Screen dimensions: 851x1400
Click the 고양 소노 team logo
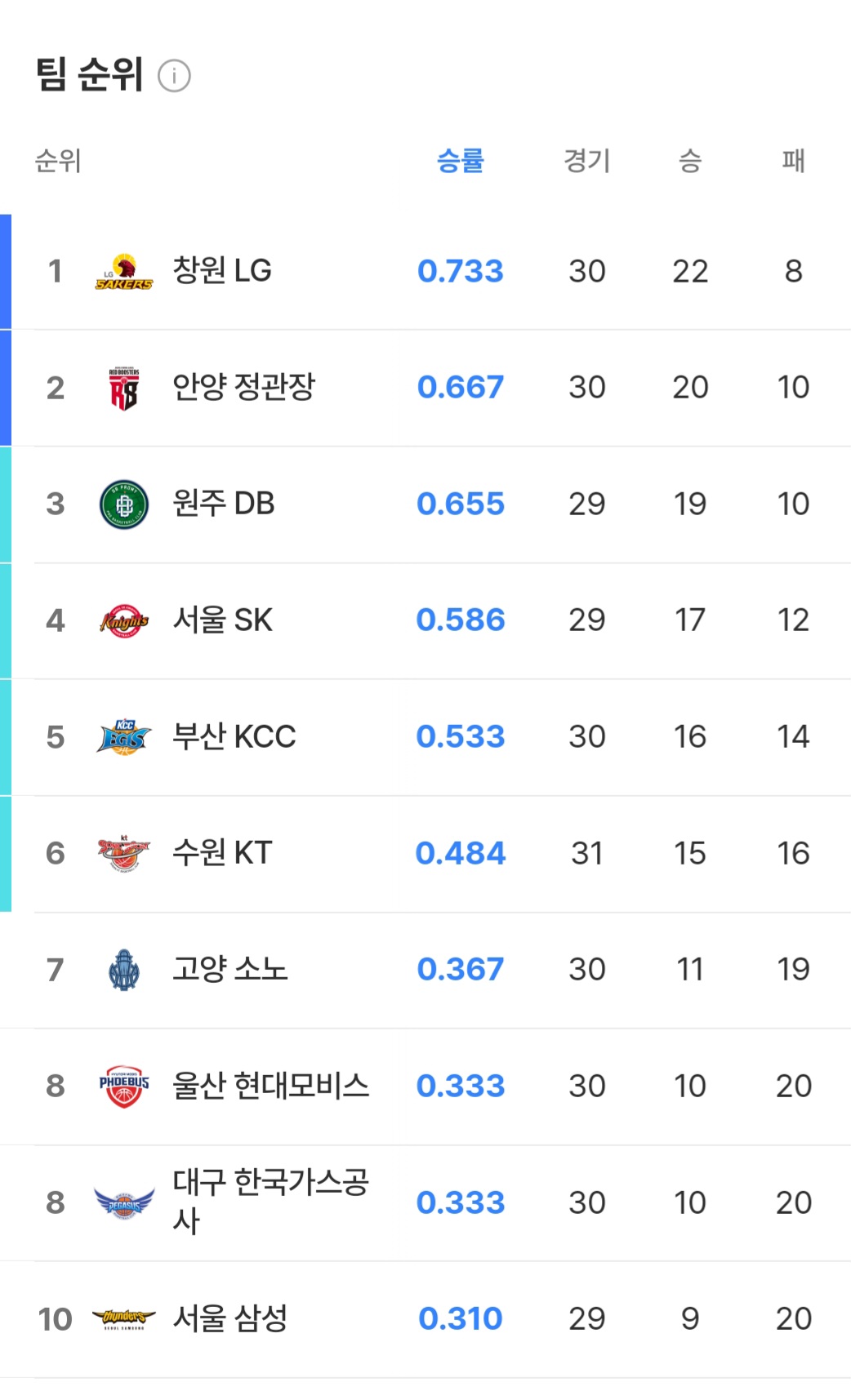(x=124, y=970)
